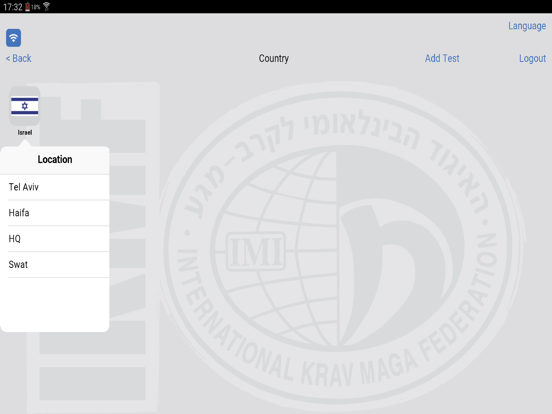
Task: Choose Tel Aviv from Location list
Action: [55, 187]
